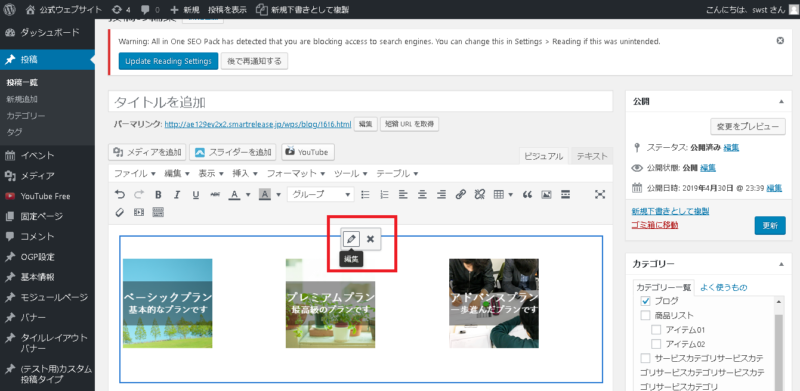Open the ツール menu

tap(351, 174)
